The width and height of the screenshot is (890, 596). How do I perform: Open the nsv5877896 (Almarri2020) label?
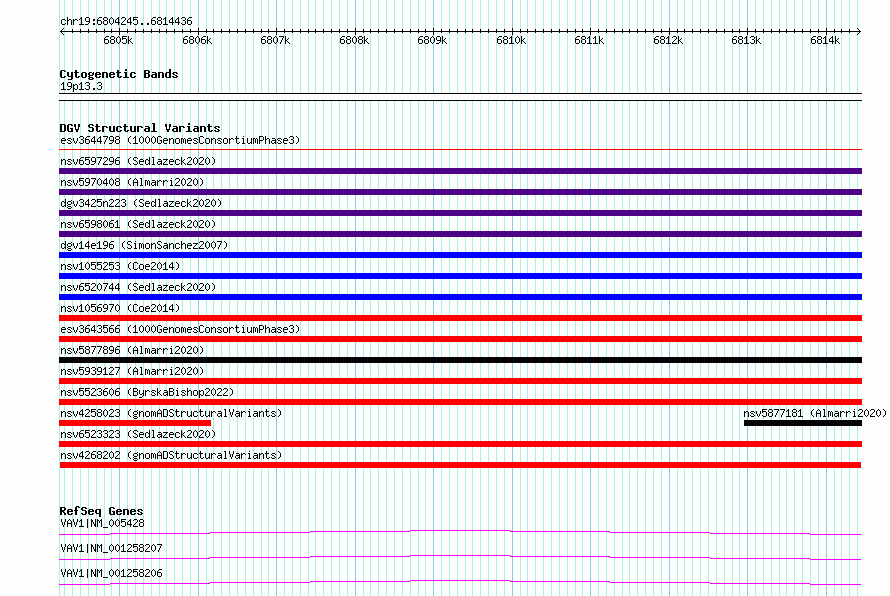(x=132, y=350)
